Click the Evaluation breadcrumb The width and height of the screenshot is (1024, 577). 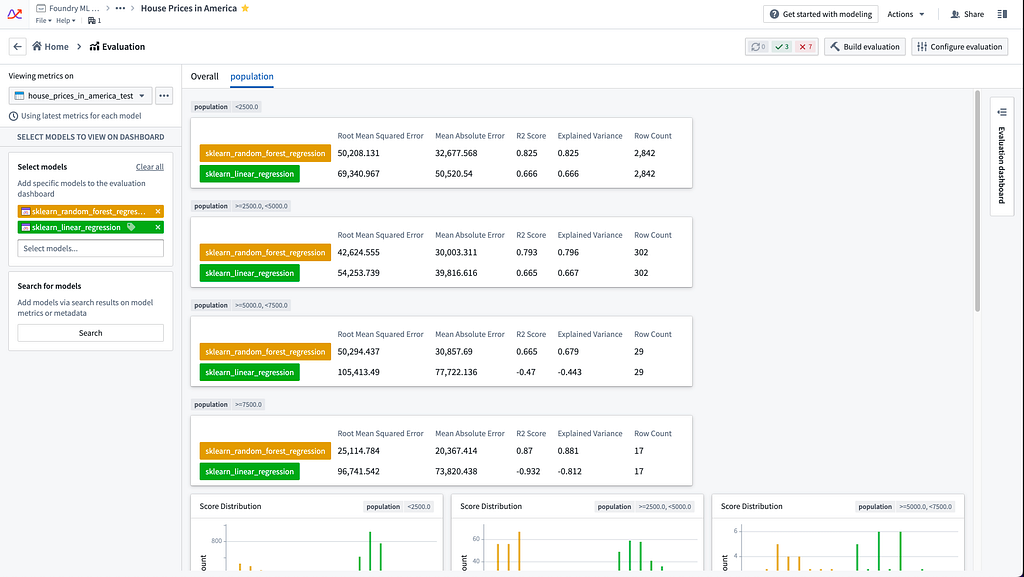pos(118,46)
